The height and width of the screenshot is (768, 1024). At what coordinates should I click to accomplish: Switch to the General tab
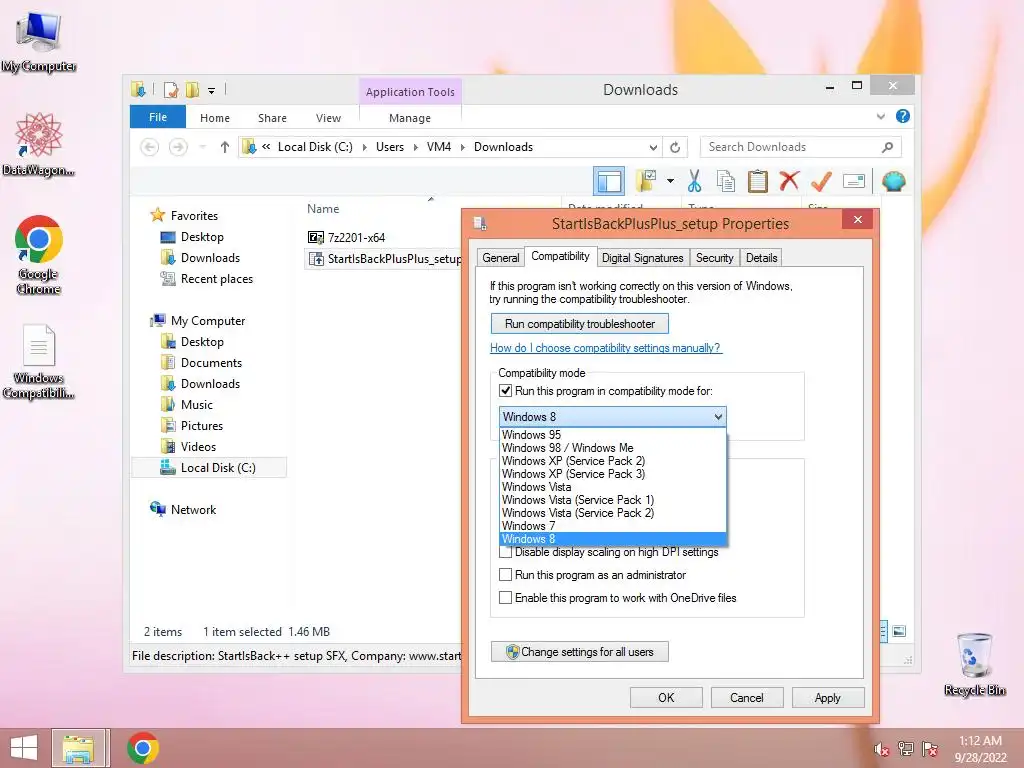(501, 258)
